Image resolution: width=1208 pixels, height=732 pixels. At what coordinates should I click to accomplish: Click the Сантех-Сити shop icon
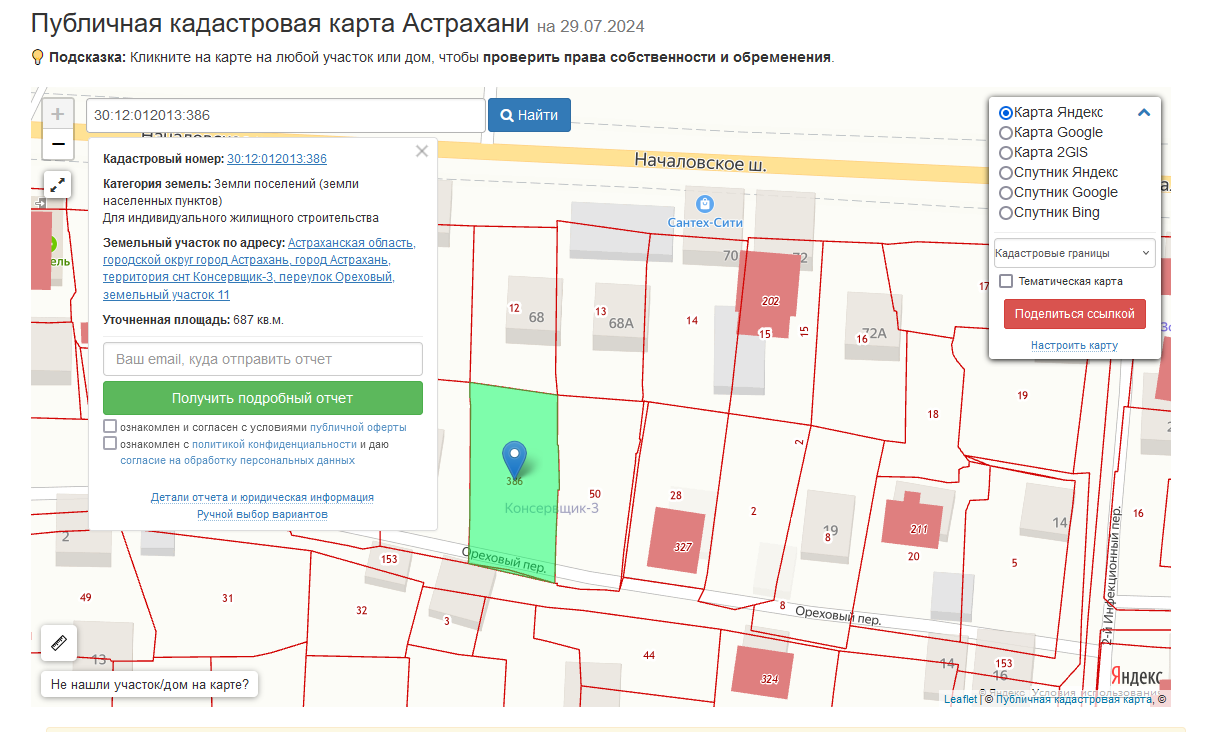point(705,204)
